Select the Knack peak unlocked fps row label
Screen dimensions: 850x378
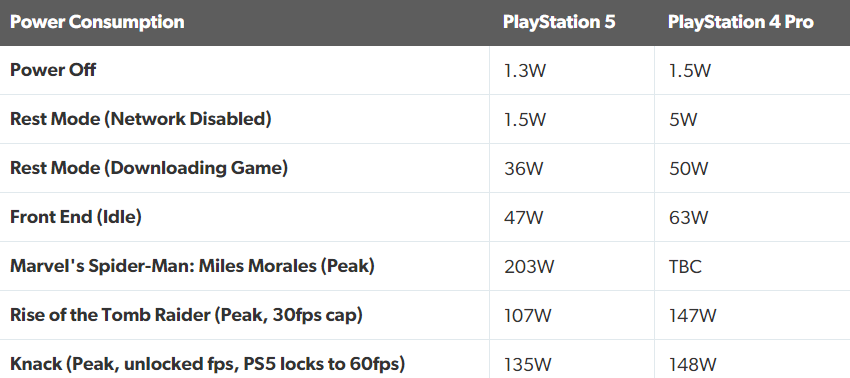208,364
